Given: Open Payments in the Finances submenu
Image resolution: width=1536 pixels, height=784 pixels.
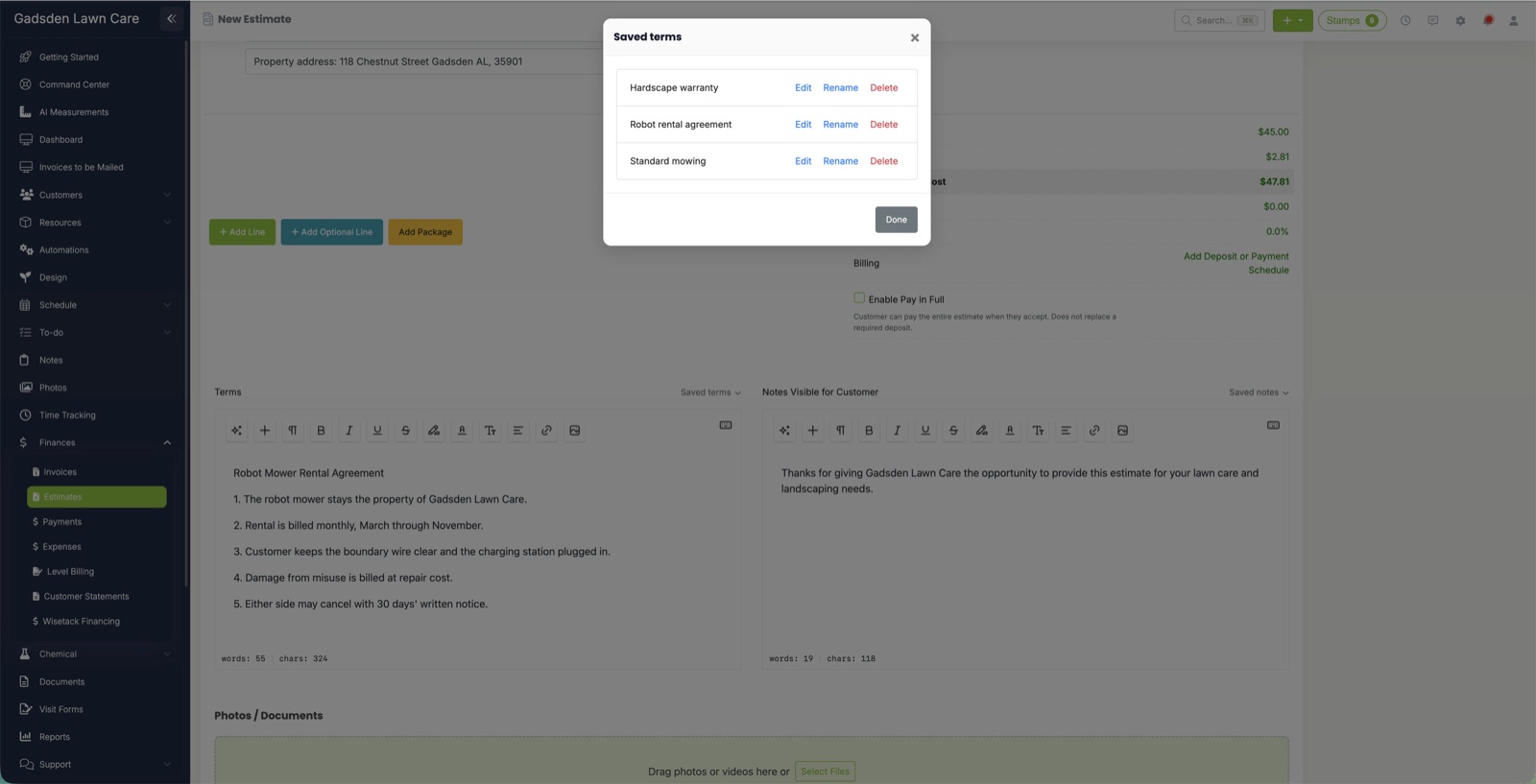Looking at the screenshot, I should click(x=61, y=522).
